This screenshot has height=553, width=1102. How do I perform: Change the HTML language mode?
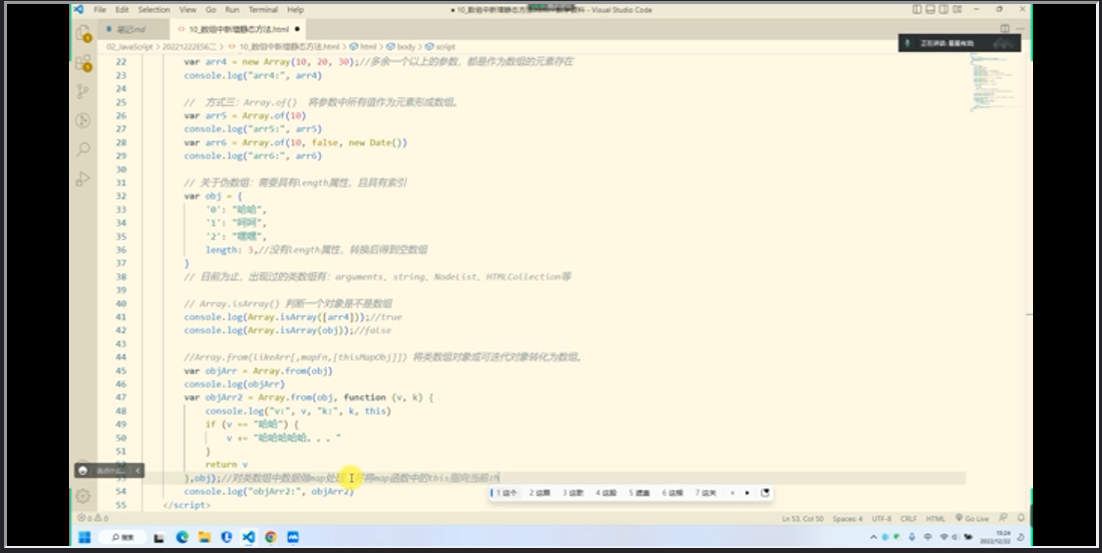[935, 519]
